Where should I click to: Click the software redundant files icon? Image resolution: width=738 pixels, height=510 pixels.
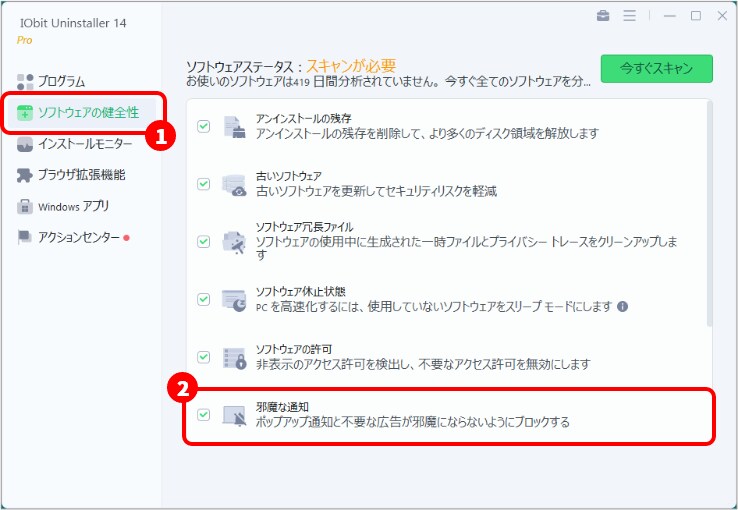coord(234,242)
